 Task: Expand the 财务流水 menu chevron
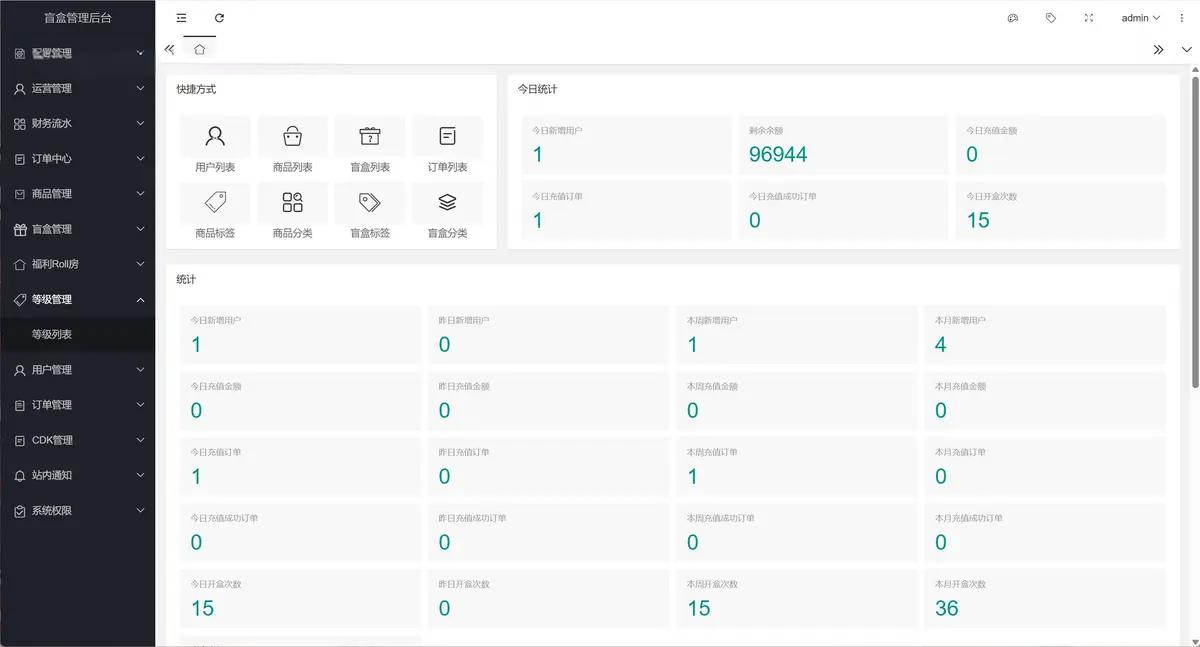click(x=140, y=124)
